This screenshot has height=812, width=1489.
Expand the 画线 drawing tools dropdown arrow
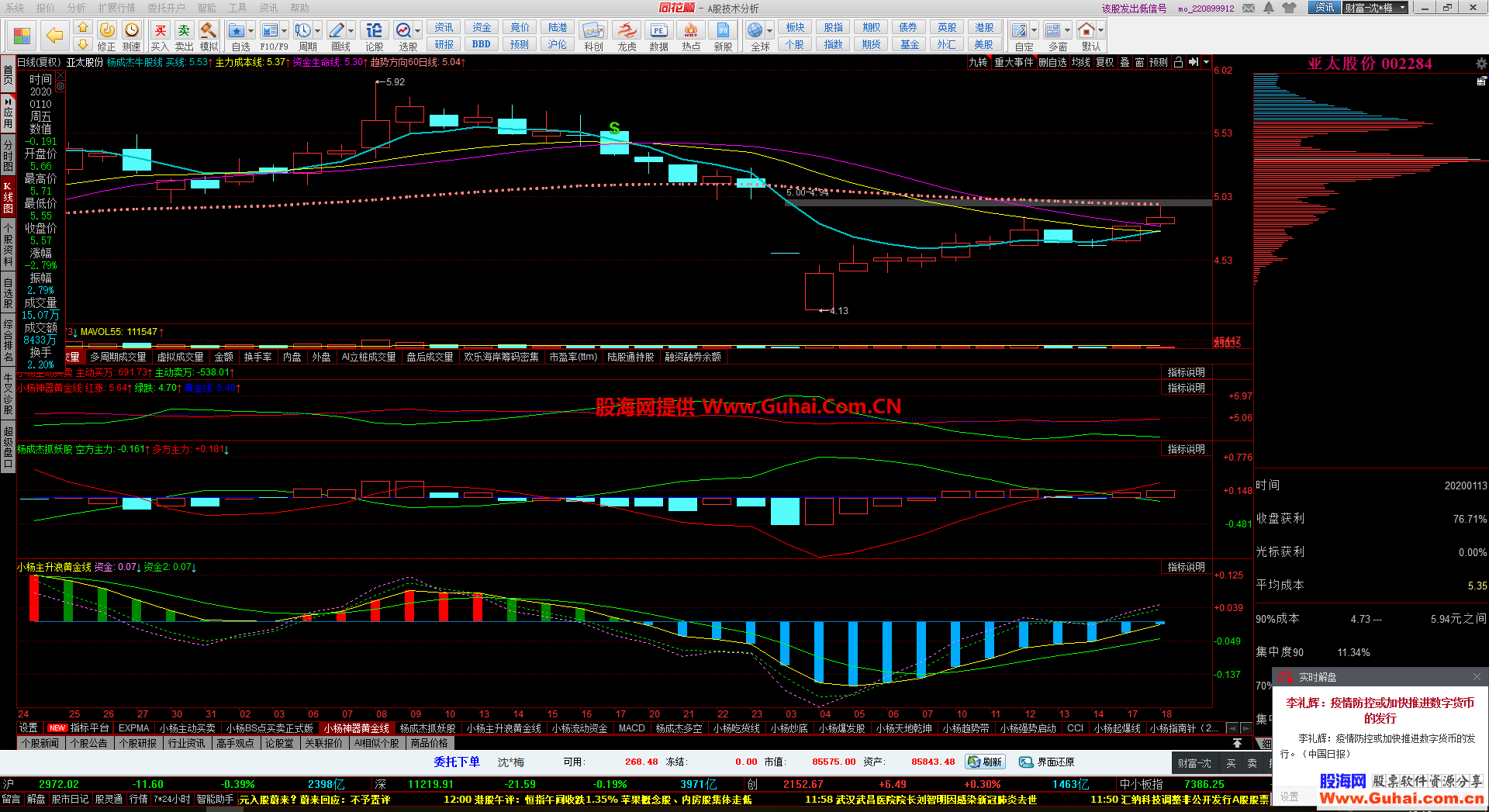pos(351,31)
